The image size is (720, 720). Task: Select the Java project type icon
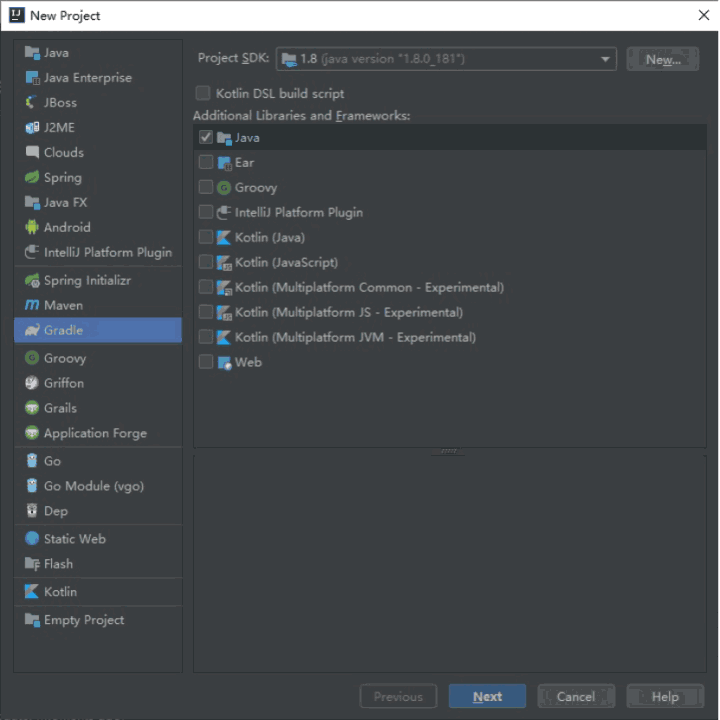click(32, 53)
